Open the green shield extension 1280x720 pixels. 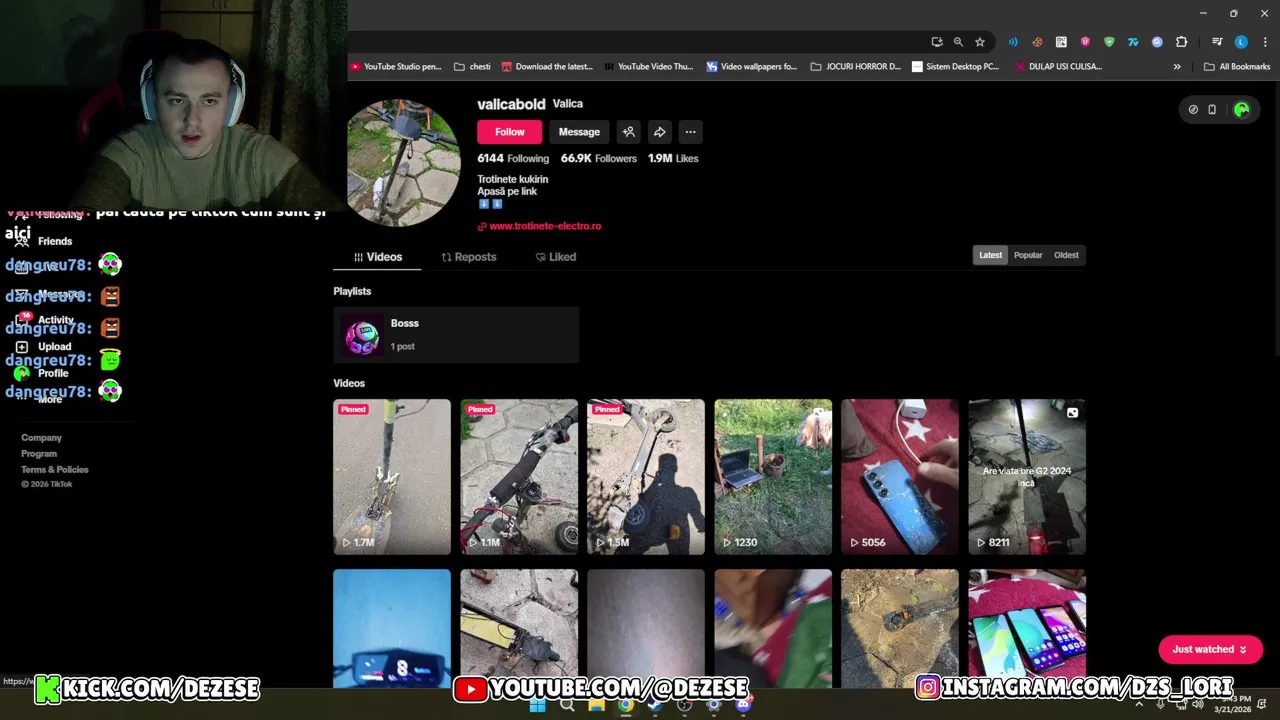pos(1109,42)
